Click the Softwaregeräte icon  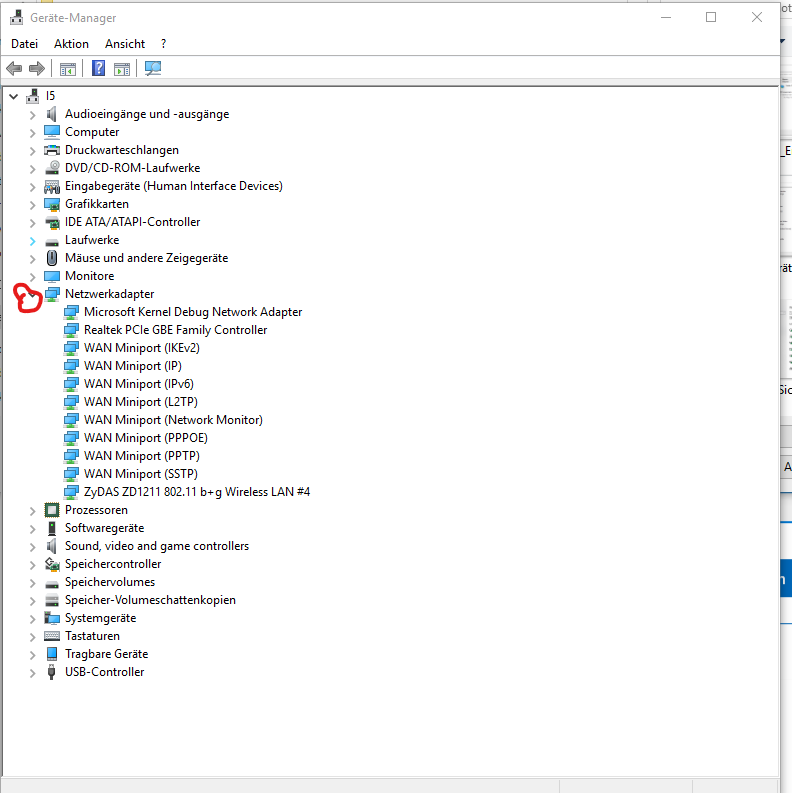pos(52,528)
